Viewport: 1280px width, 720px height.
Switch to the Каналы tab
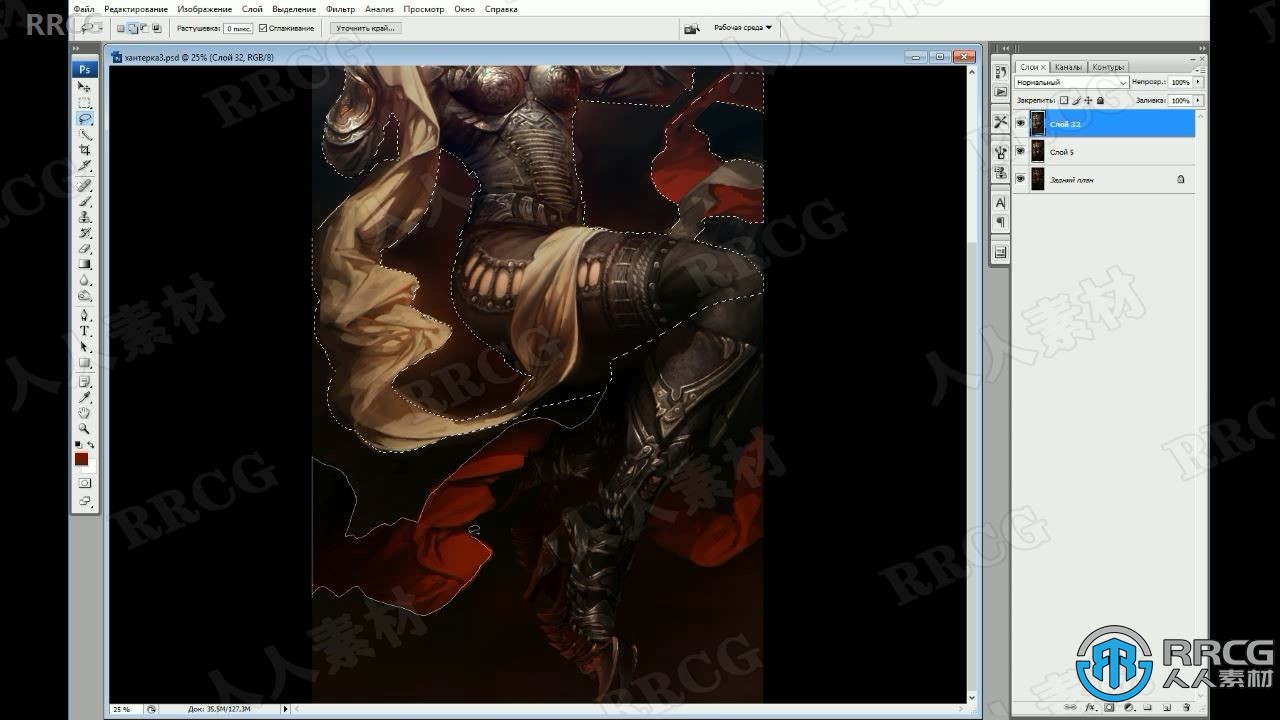coord(1068,67)
